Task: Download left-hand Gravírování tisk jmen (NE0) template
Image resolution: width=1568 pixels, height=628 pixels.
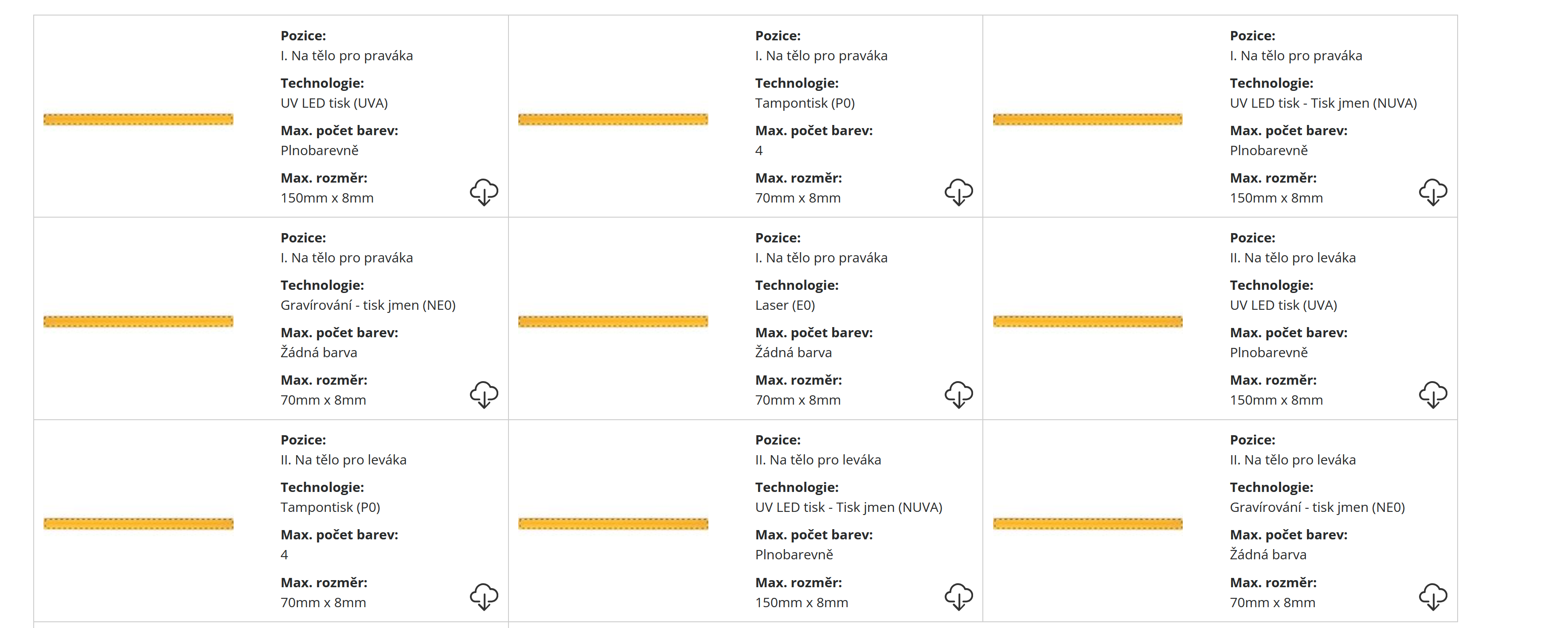Action: pos(1433,597)
